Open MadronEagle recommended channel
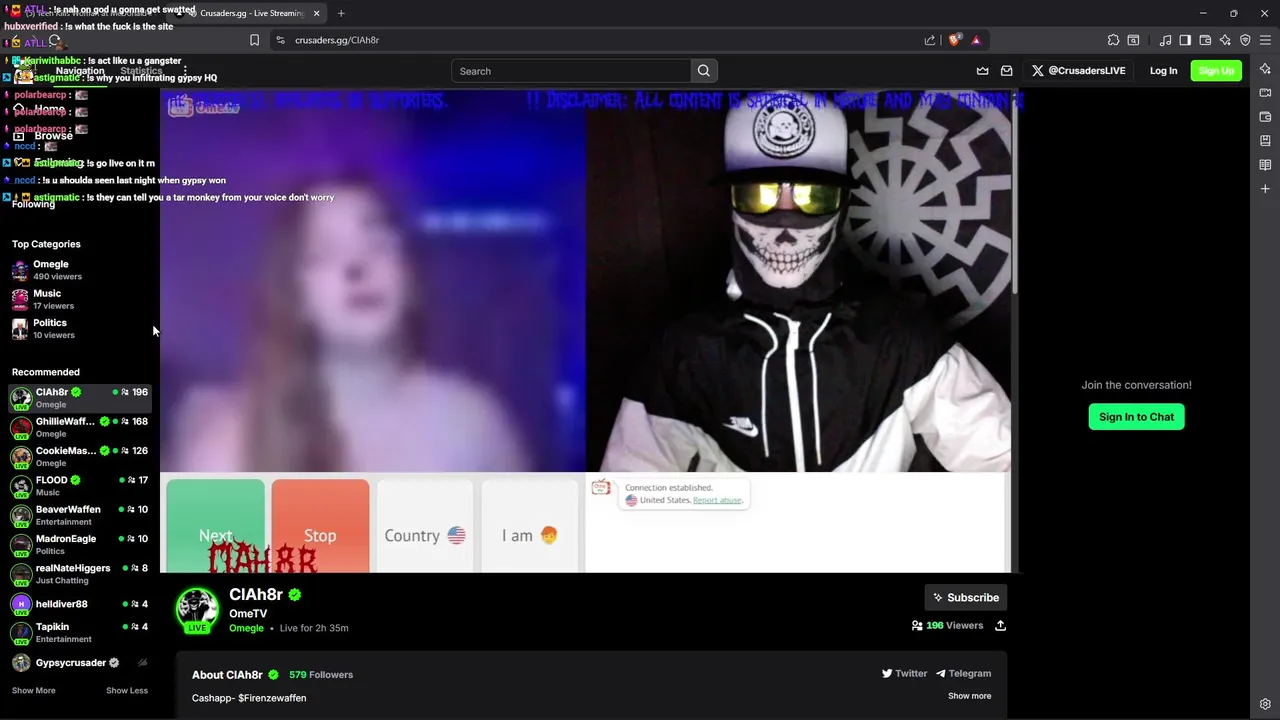The height and width of the screenshot is (720, 1280). [x=79, y=544]
